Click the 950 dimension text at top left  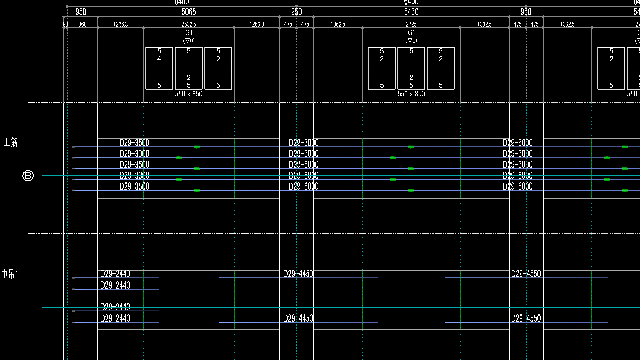coord(81,12)
